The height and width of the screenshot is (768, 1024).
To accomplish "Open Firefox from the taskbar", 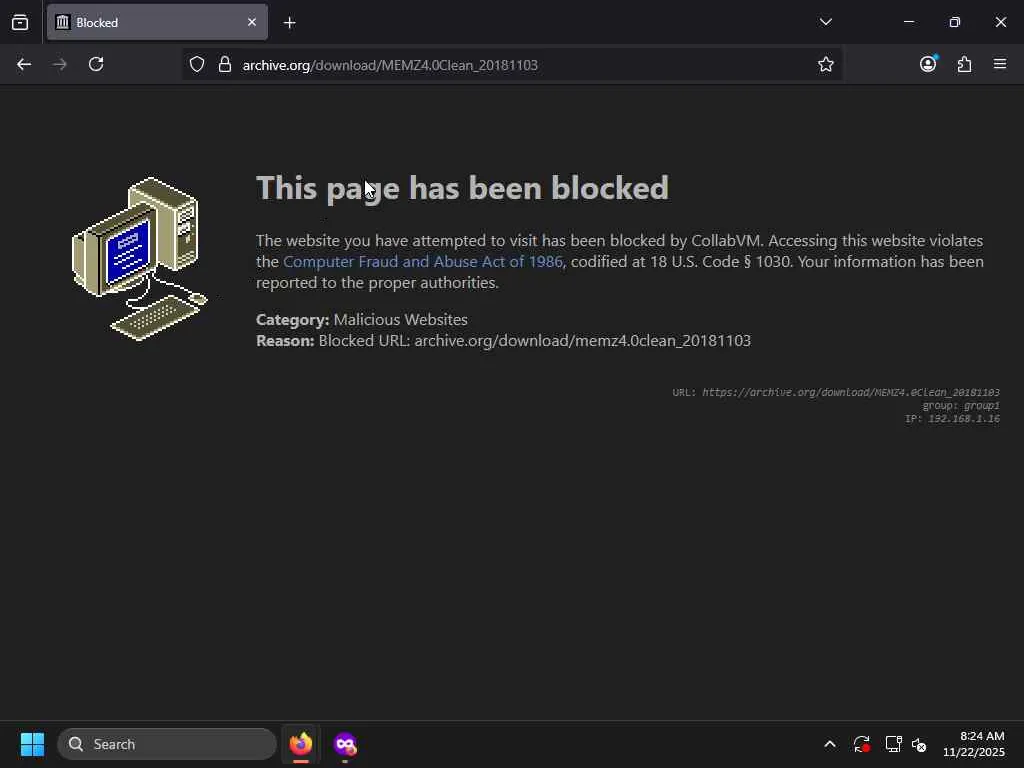I will pos(301,744).
